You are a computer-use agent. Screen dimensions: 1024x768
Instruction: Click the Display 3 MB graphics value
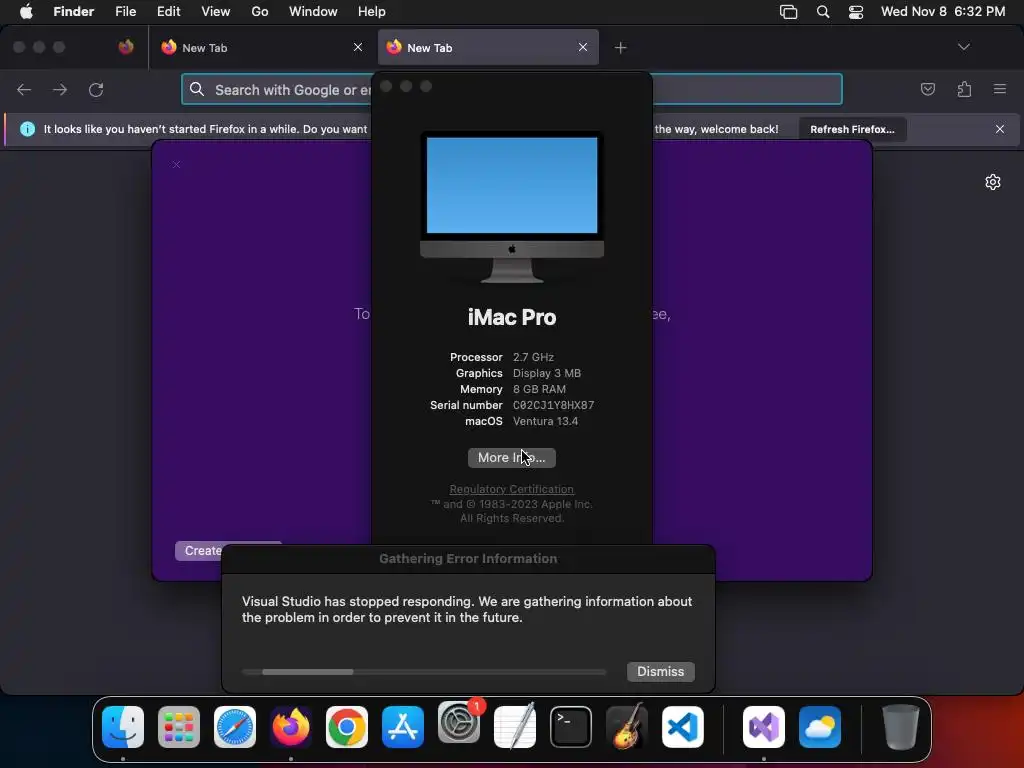(x=547, y=373)
